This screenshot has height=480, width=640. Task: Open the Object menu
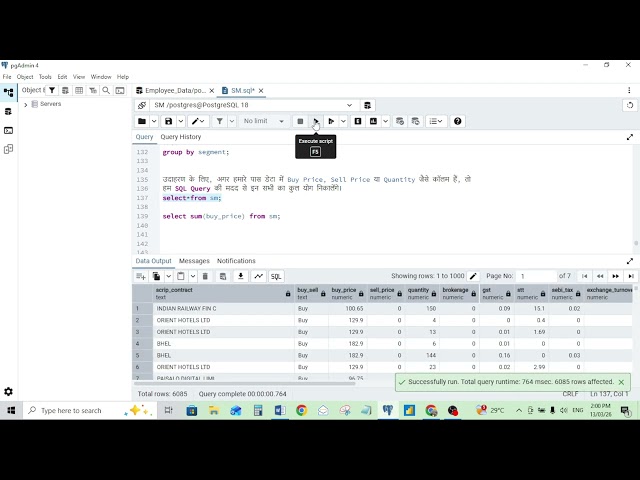[x=25, y=77]
